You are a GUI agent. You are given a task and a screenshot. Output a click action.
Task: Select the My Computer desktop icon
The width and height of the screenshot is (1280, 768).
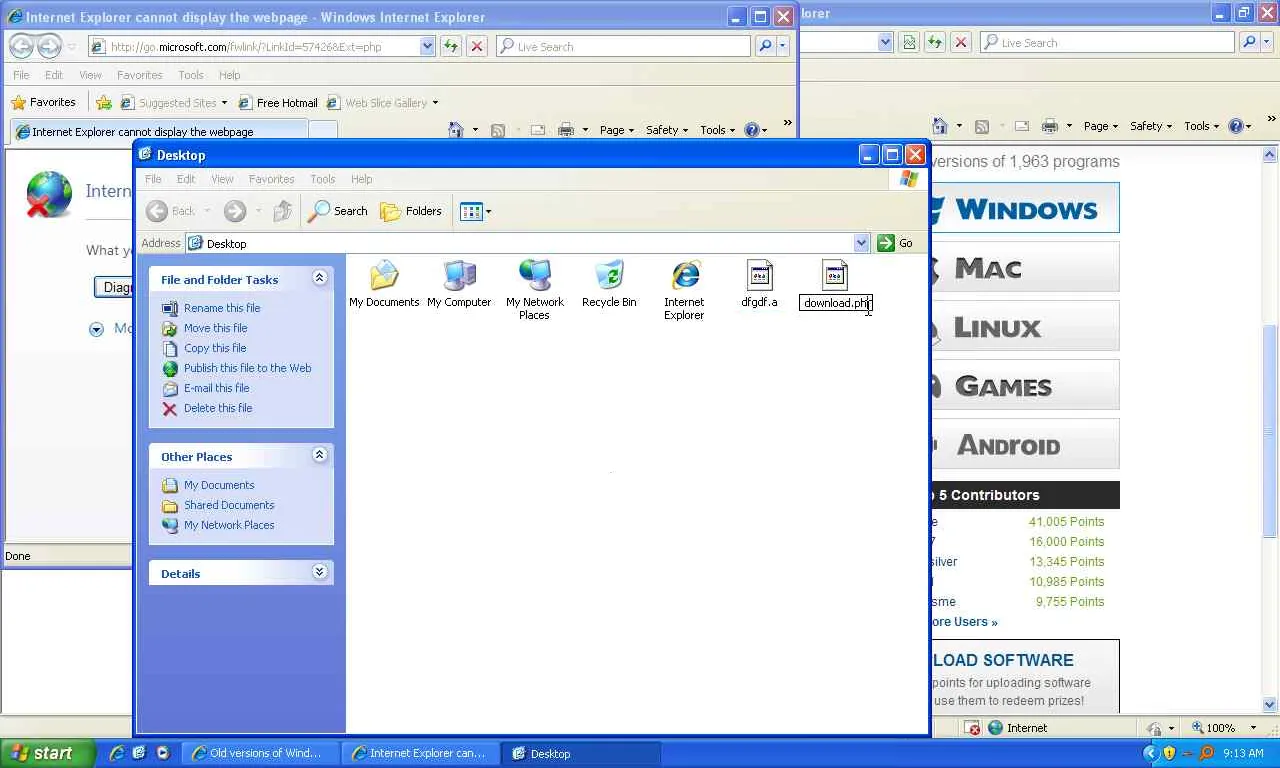(460, 275)
